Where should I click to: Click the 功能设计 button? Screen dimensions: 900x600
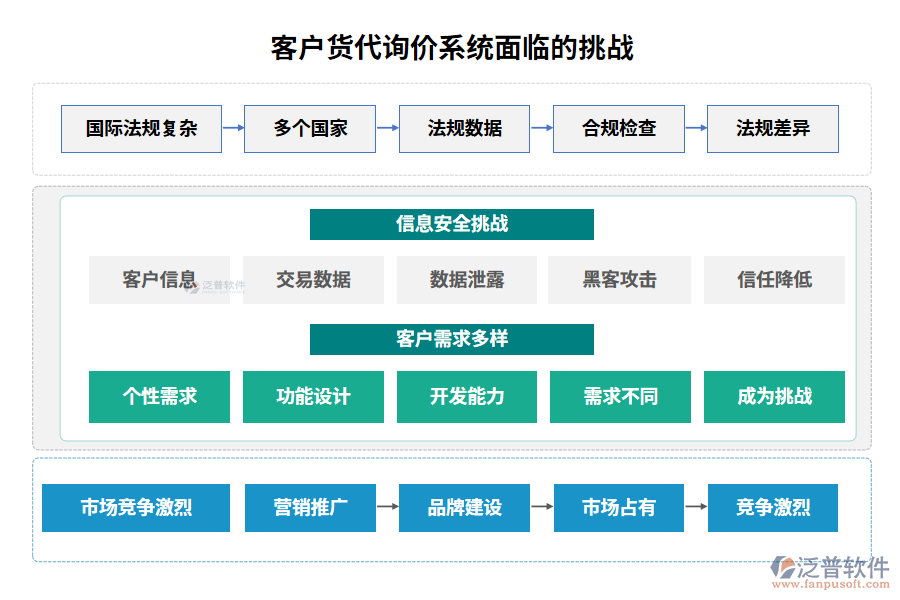(x=312, y=397)
